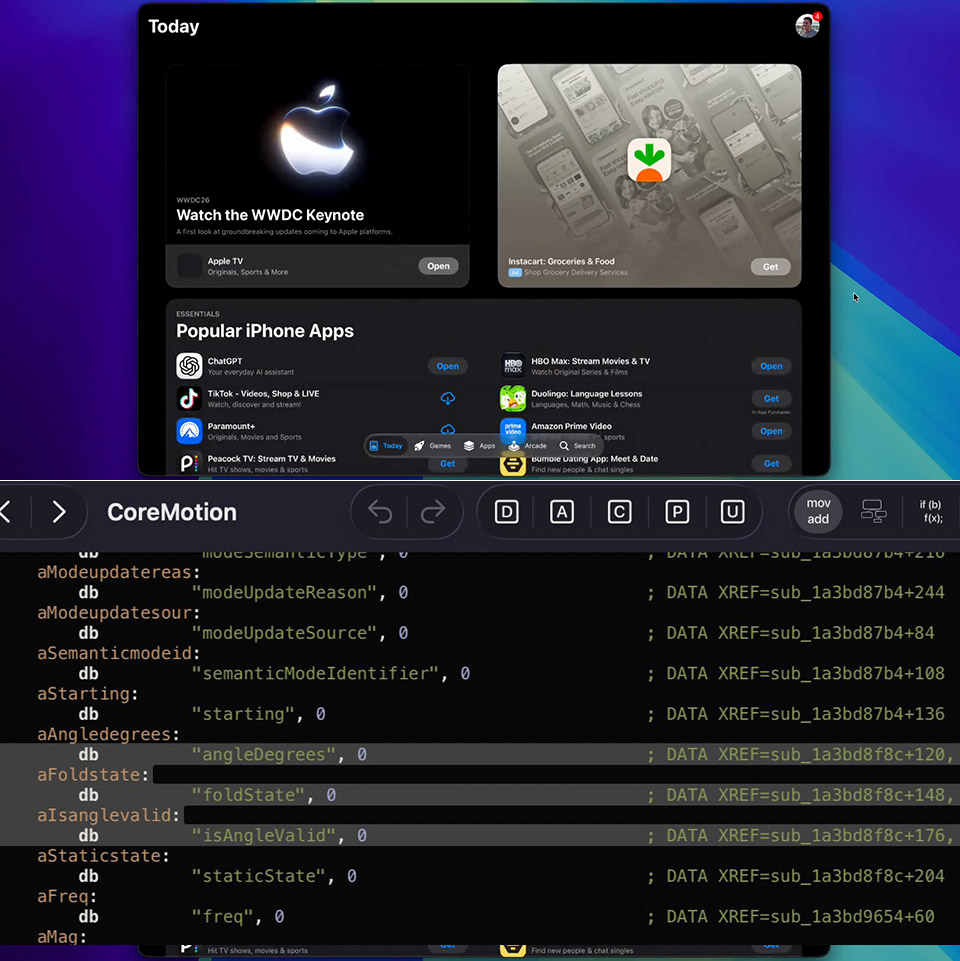Switch to pseudo-code if(b) f(x) view
The width and height of the screenshot is (960, 961).
click(931, 511)
